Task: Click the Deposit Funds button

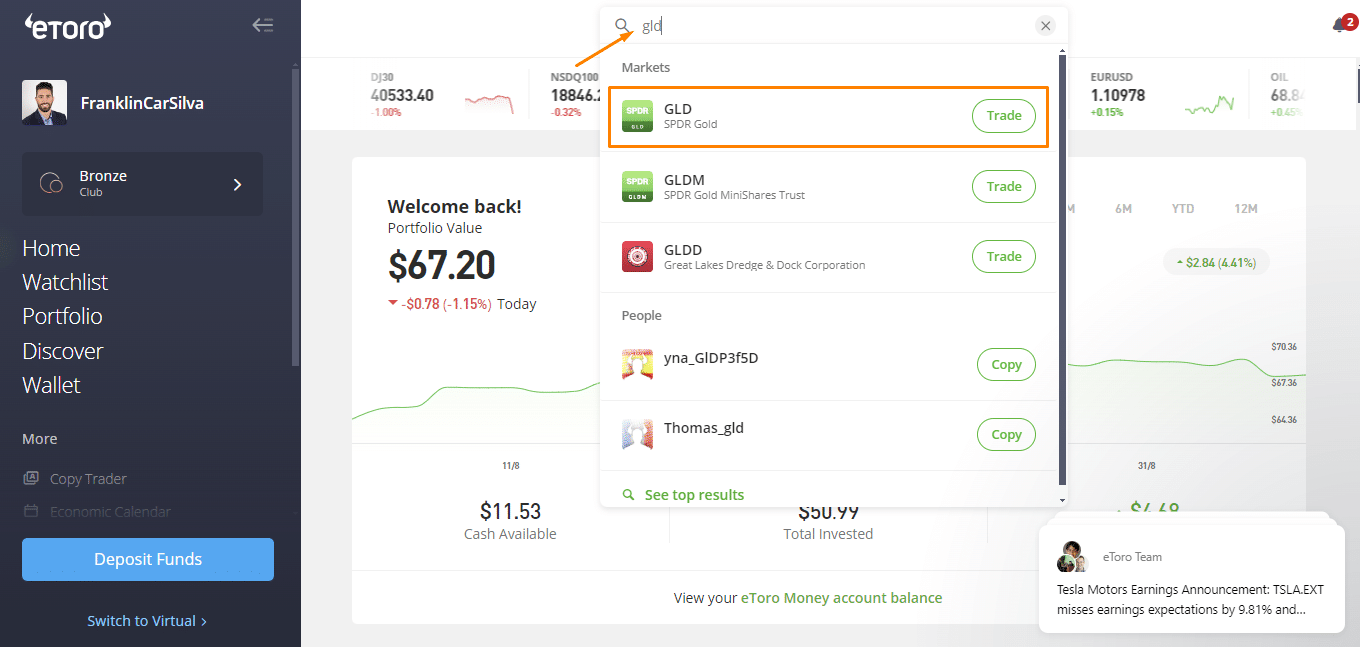Action: 148,559
